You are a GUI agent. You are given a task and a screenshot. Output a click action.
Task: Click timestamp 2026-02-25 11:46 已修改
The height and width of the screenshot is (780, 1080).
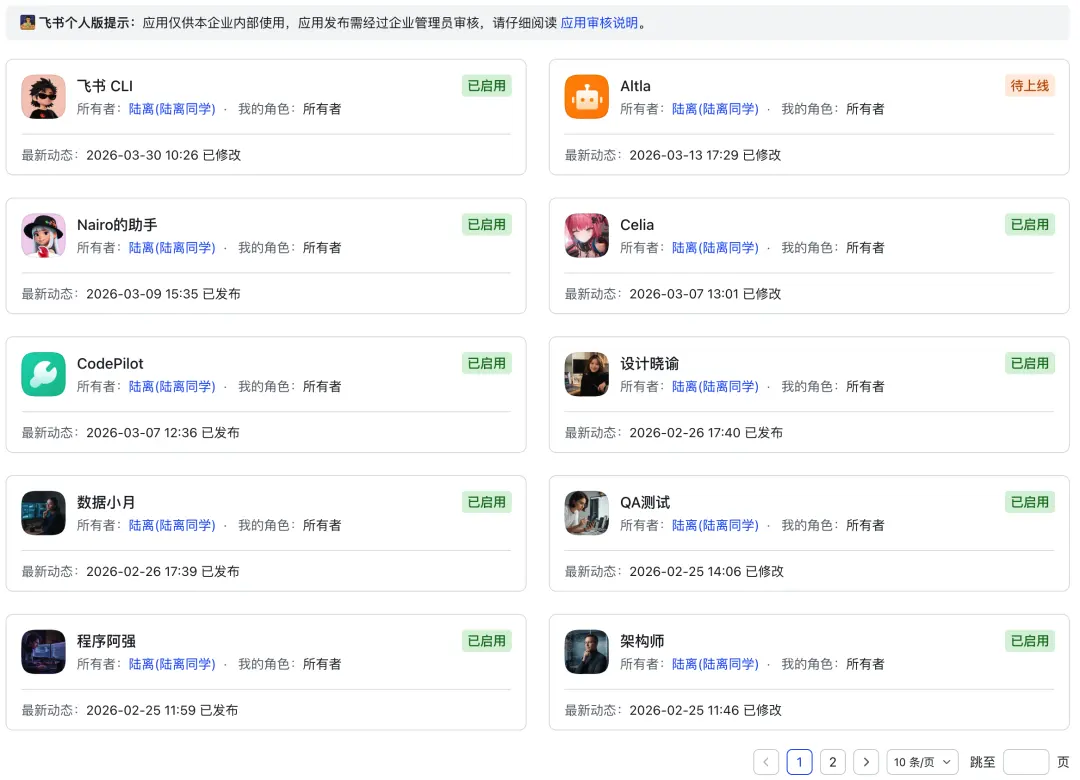coord(705,710)
